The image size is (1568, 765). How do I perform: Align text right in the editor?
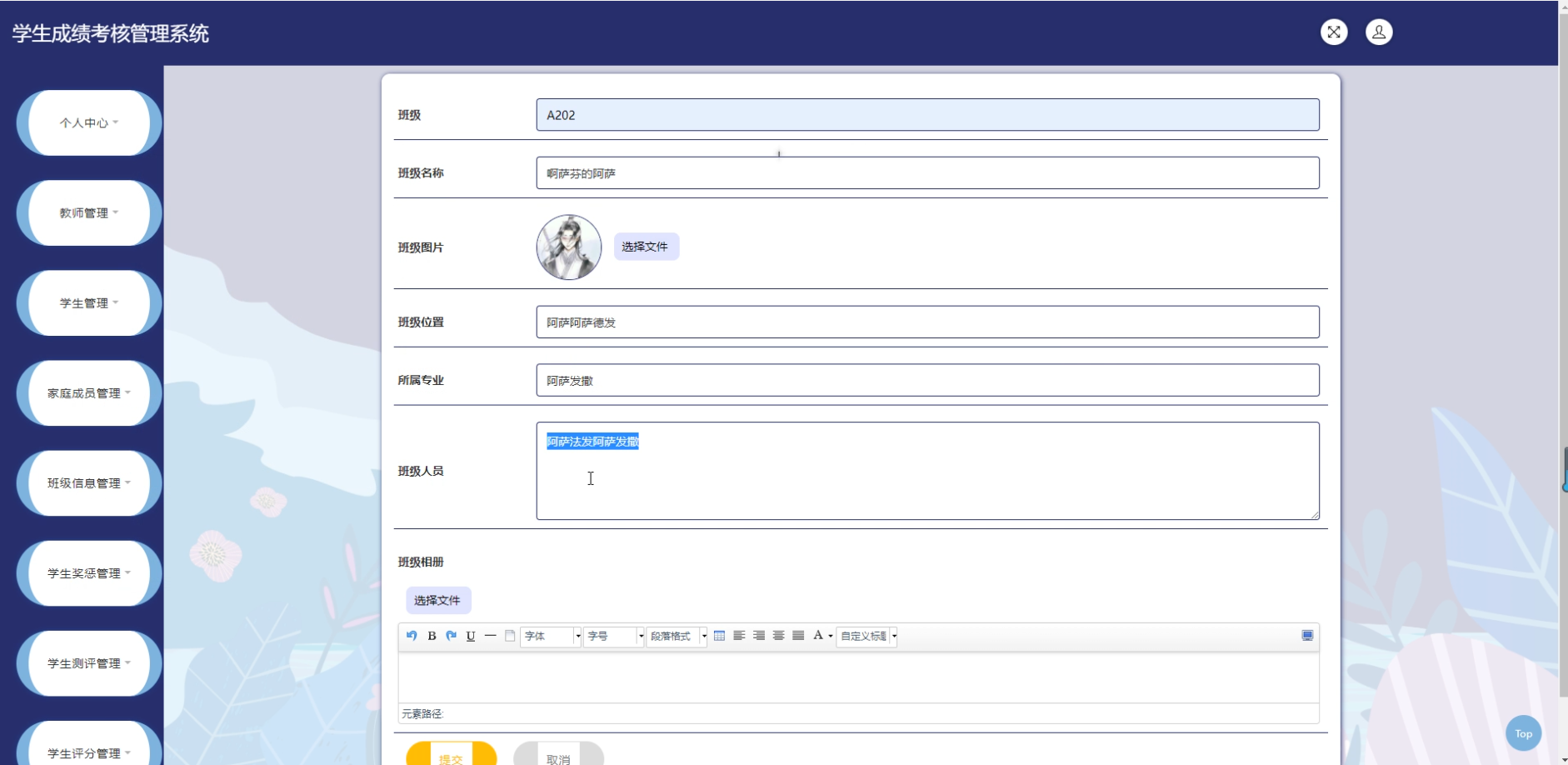coord(759,636)
